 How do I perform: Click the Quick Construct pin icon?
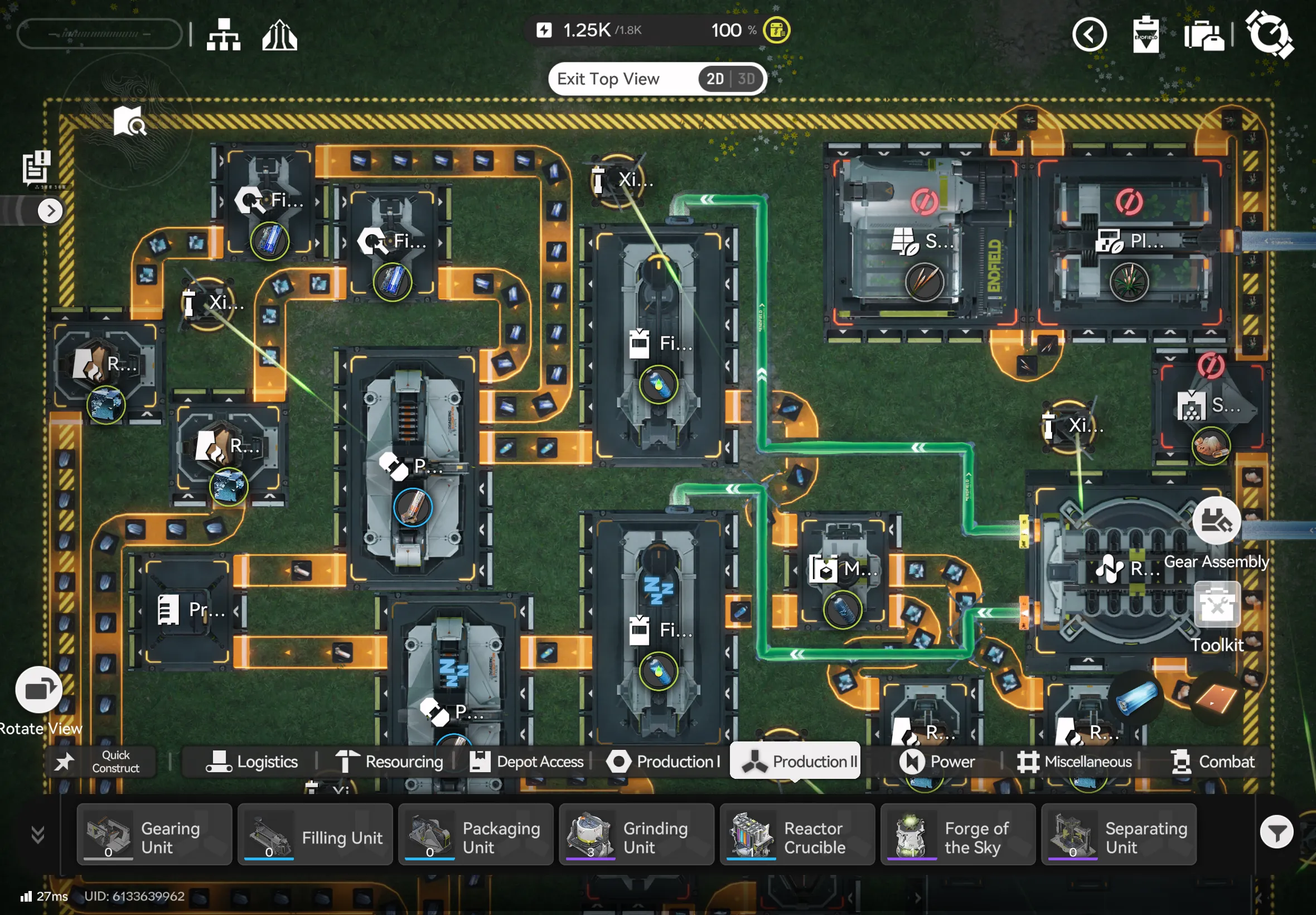coord(64,762)
